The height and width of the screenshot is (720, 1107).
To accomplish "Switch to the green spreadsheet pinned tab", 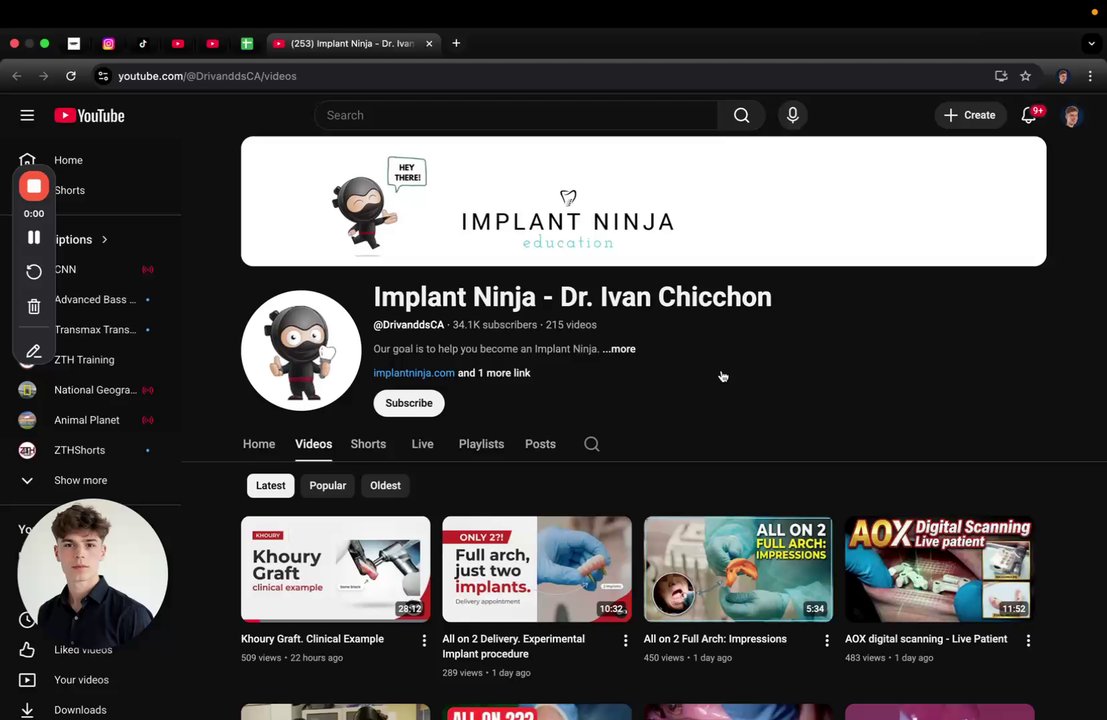I will coord(247,44).
